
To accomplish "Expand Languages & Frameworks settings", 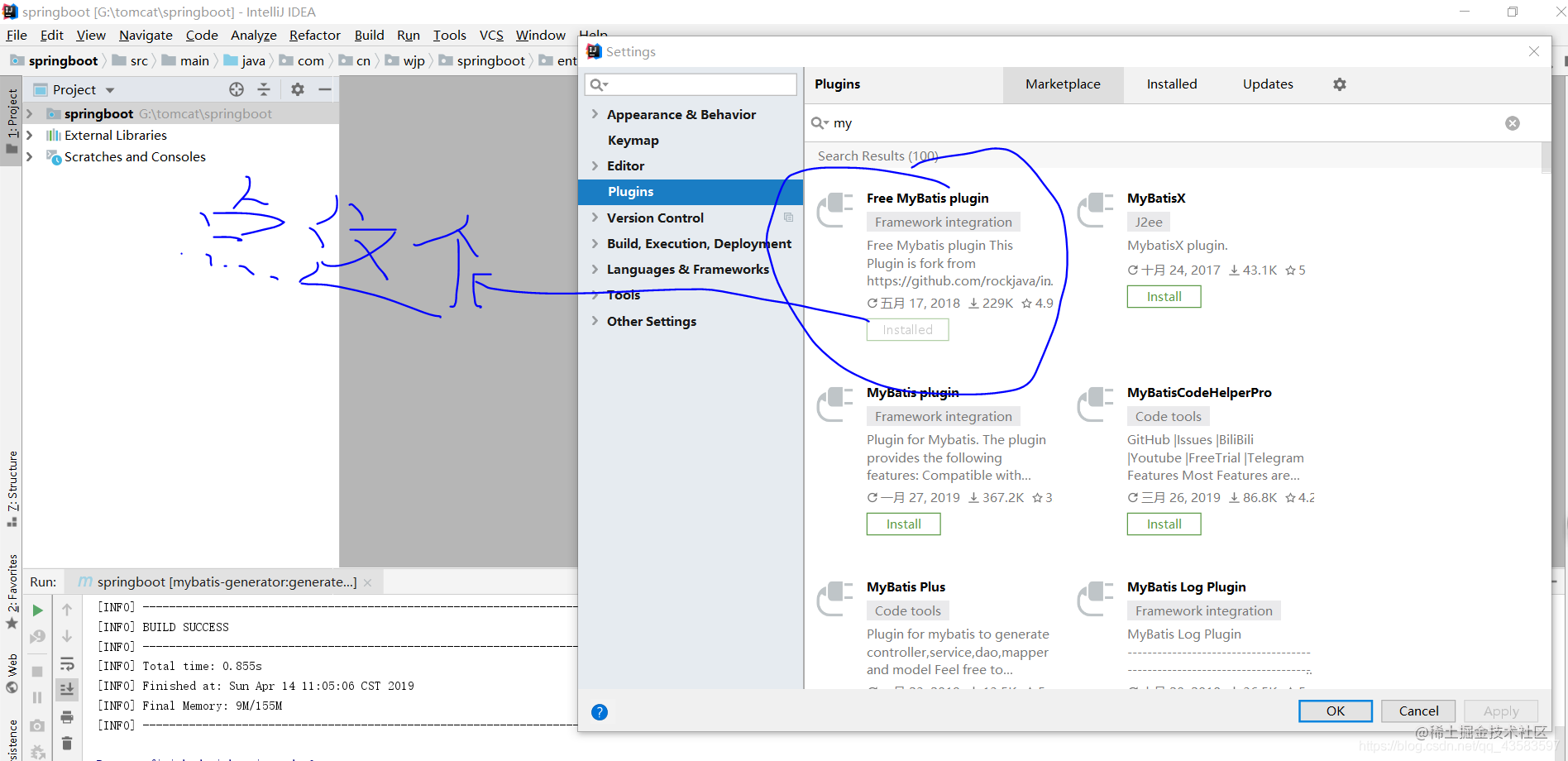I will click(x=595, y=269).
